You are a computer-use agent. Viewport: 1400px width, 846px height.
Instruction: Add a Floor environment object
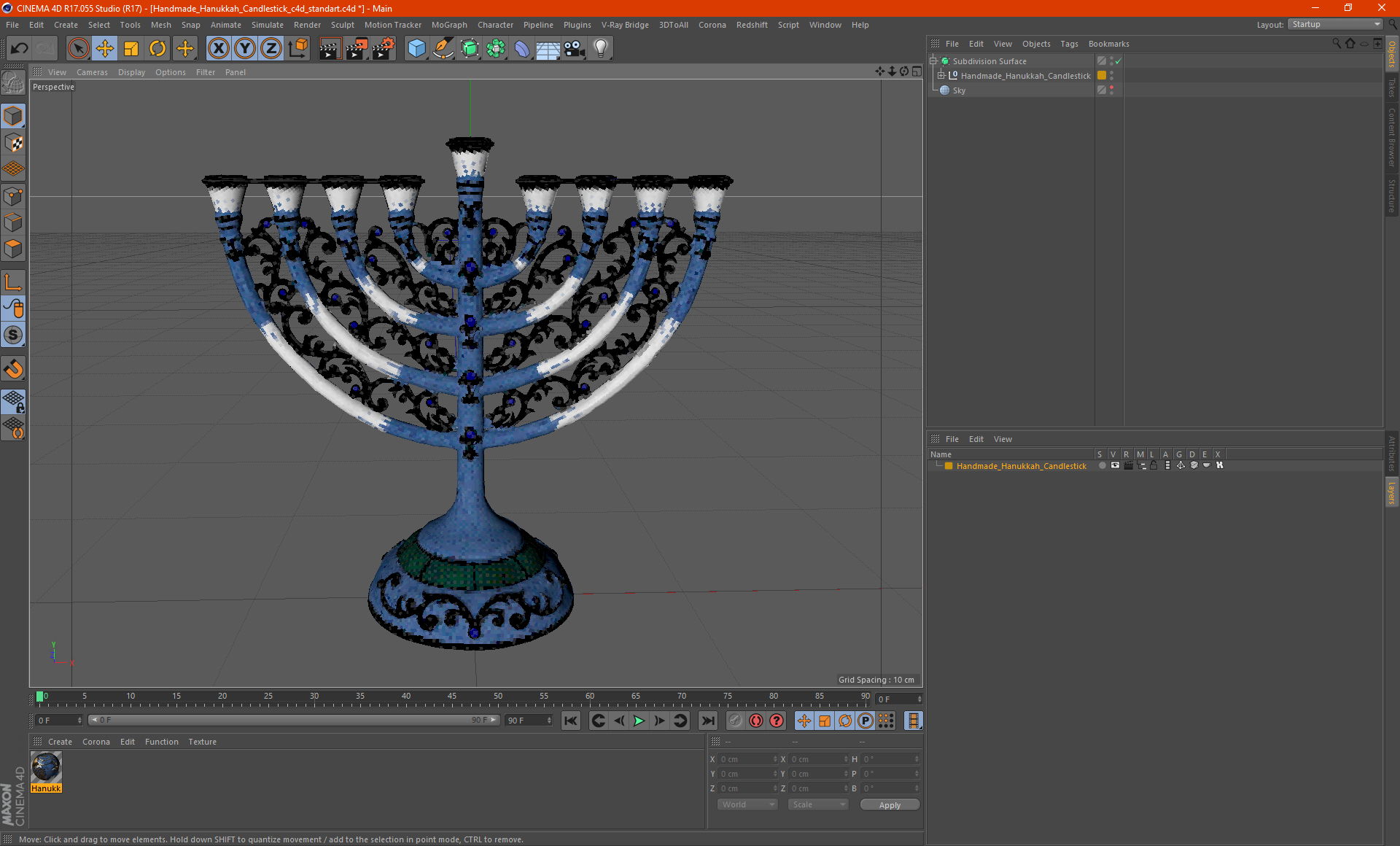[548, 49]
